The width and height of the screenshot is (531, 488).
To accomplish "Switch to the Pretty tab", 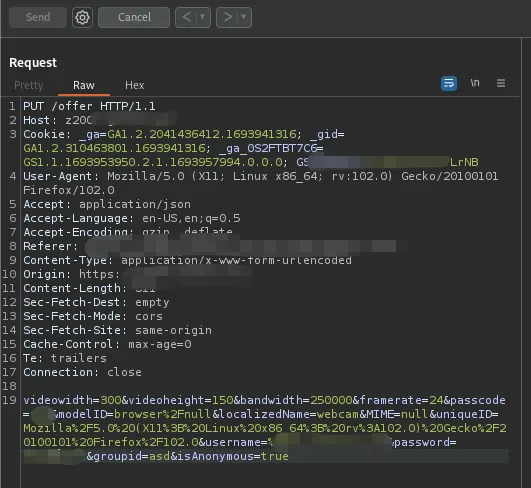I will click(29, 85).
